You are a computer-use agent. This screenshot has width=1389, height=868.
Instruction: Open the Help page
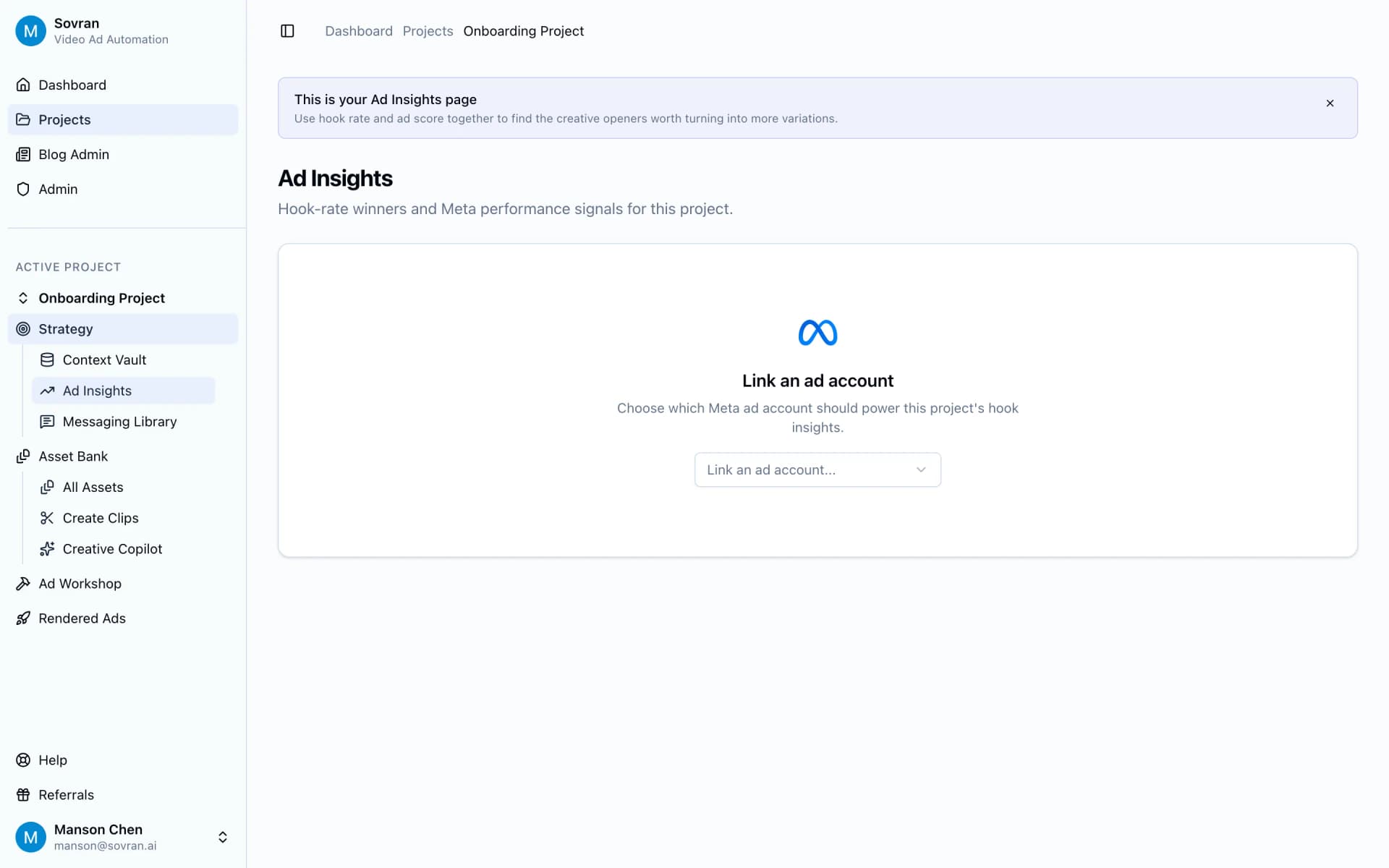pyautogui.click(x=123, y=760)
